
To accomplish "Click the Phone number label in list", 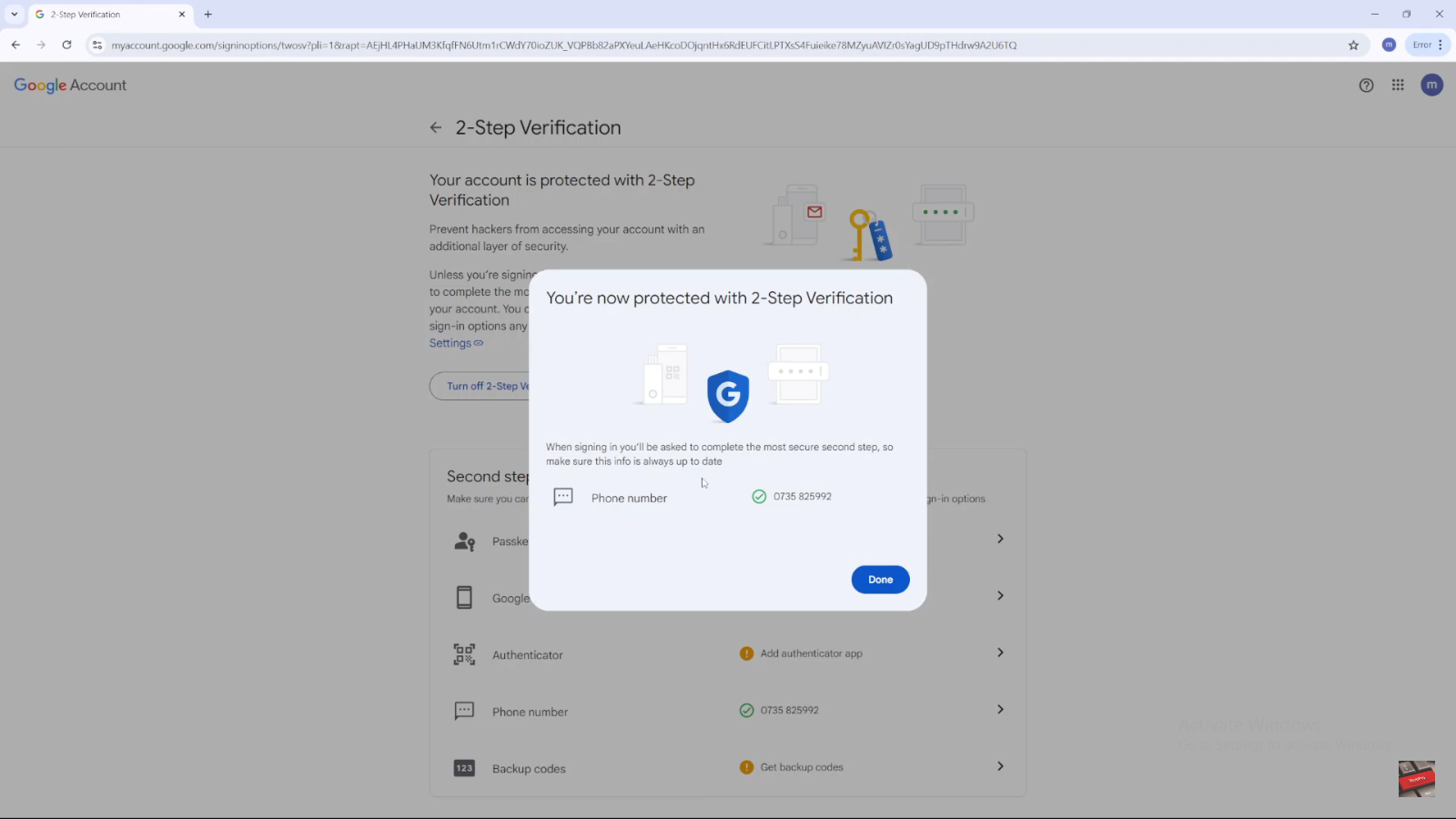I will click(530, 713).
